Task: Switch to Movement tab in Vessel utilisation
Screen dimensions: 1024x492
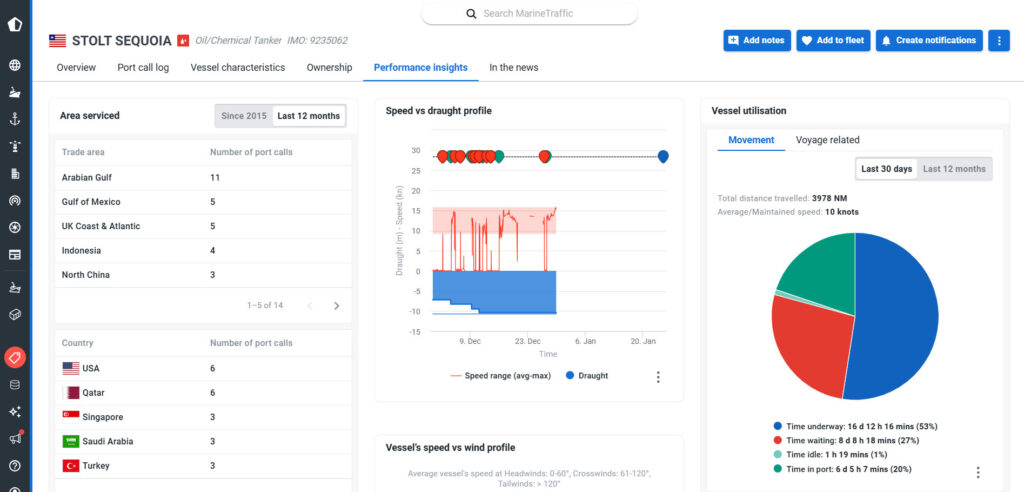Action: (751, 140)
